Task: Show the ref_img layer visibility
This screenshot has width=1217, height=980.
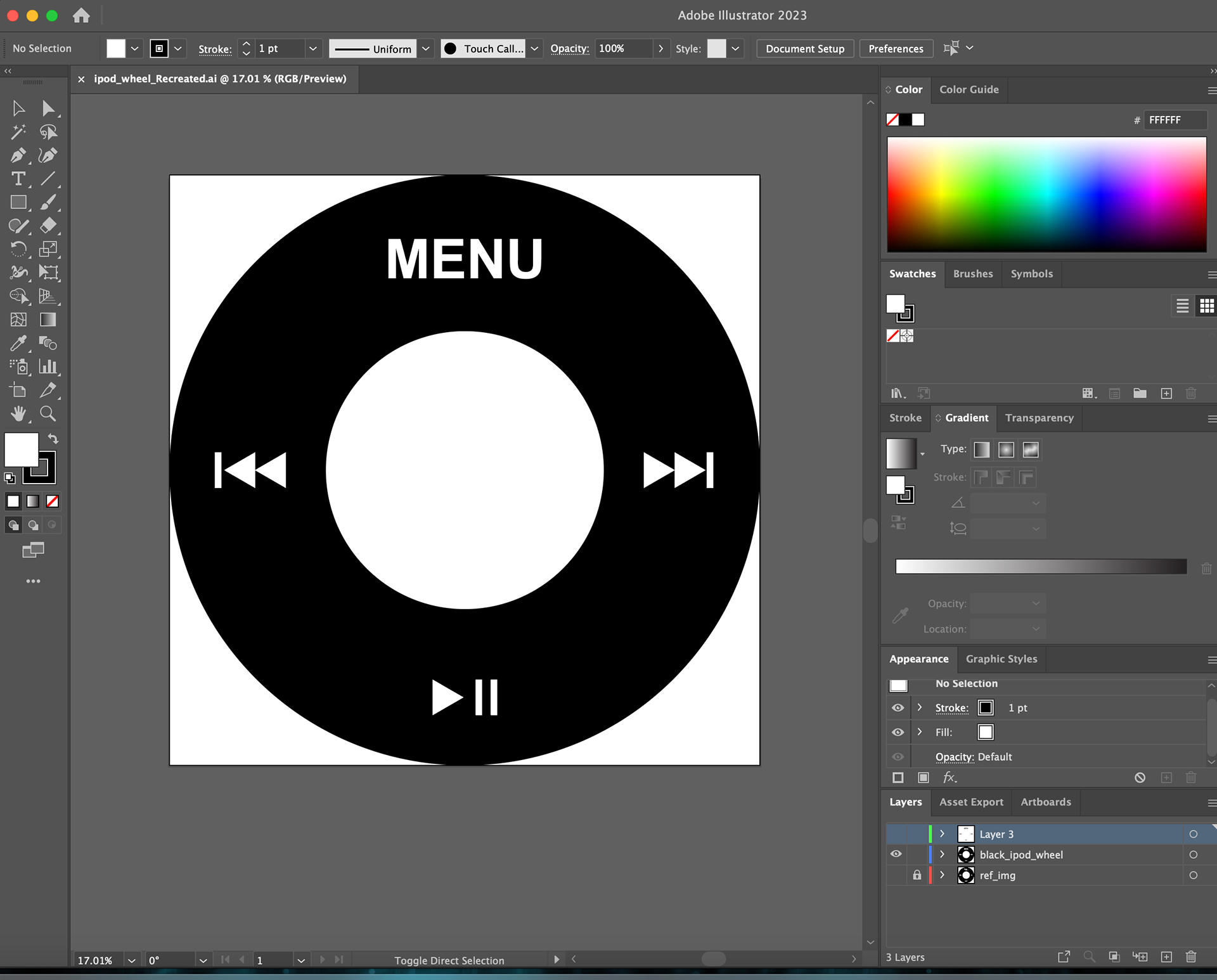Action: tap(896, 875)
